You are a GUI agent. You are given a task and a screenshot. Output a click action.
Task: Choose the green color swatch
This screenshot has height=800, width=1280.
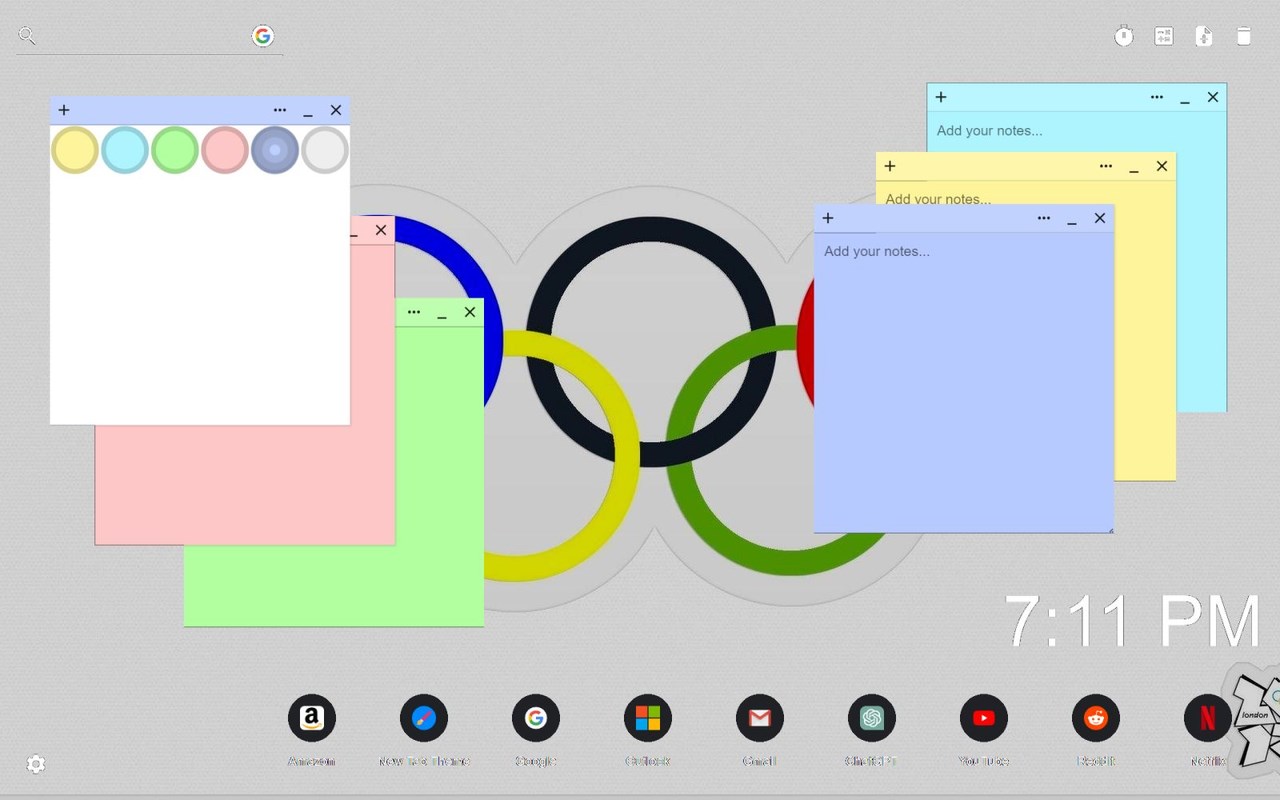[175, 150]
